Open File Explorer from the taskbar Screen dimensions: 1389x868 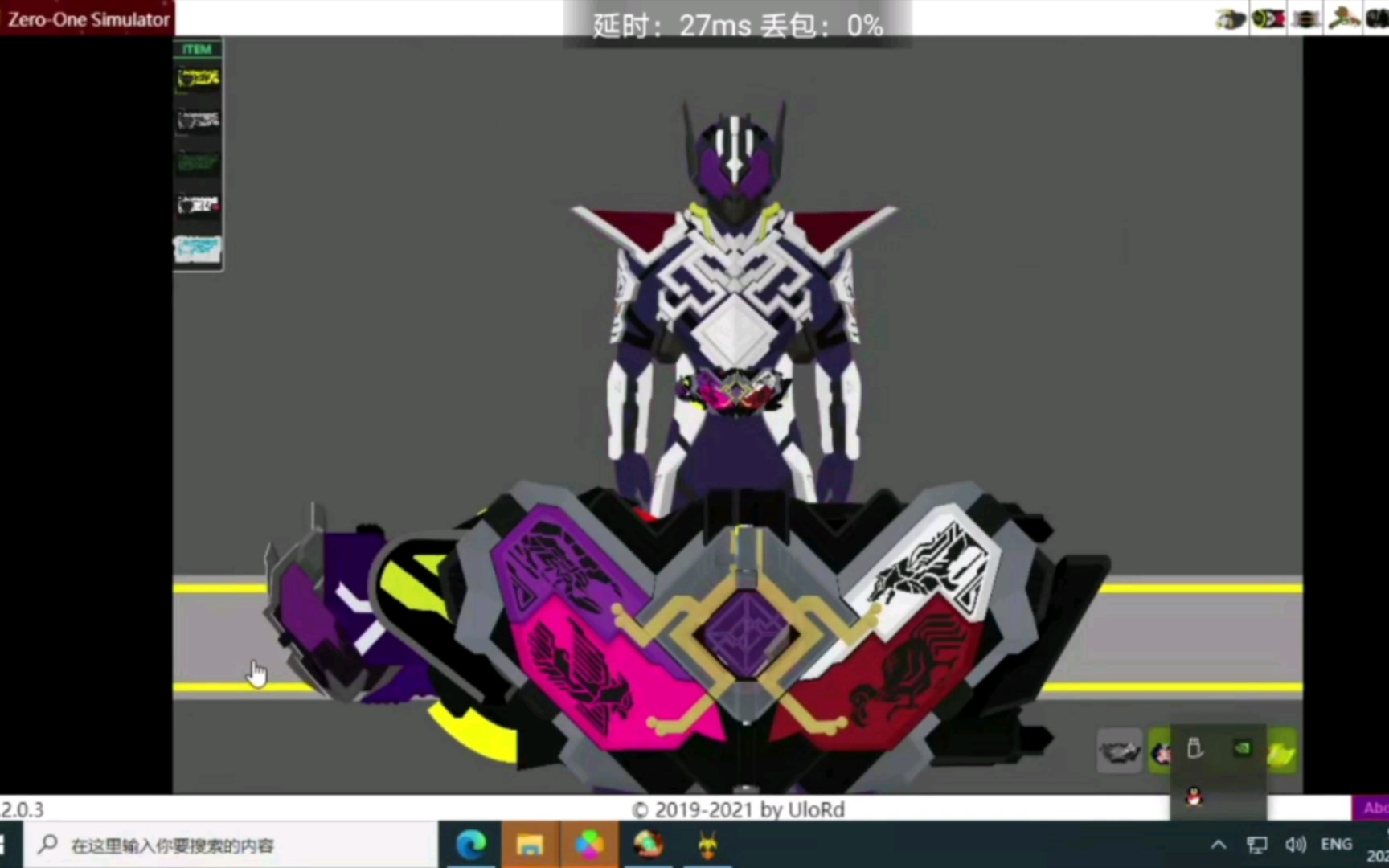click(530, 845)
